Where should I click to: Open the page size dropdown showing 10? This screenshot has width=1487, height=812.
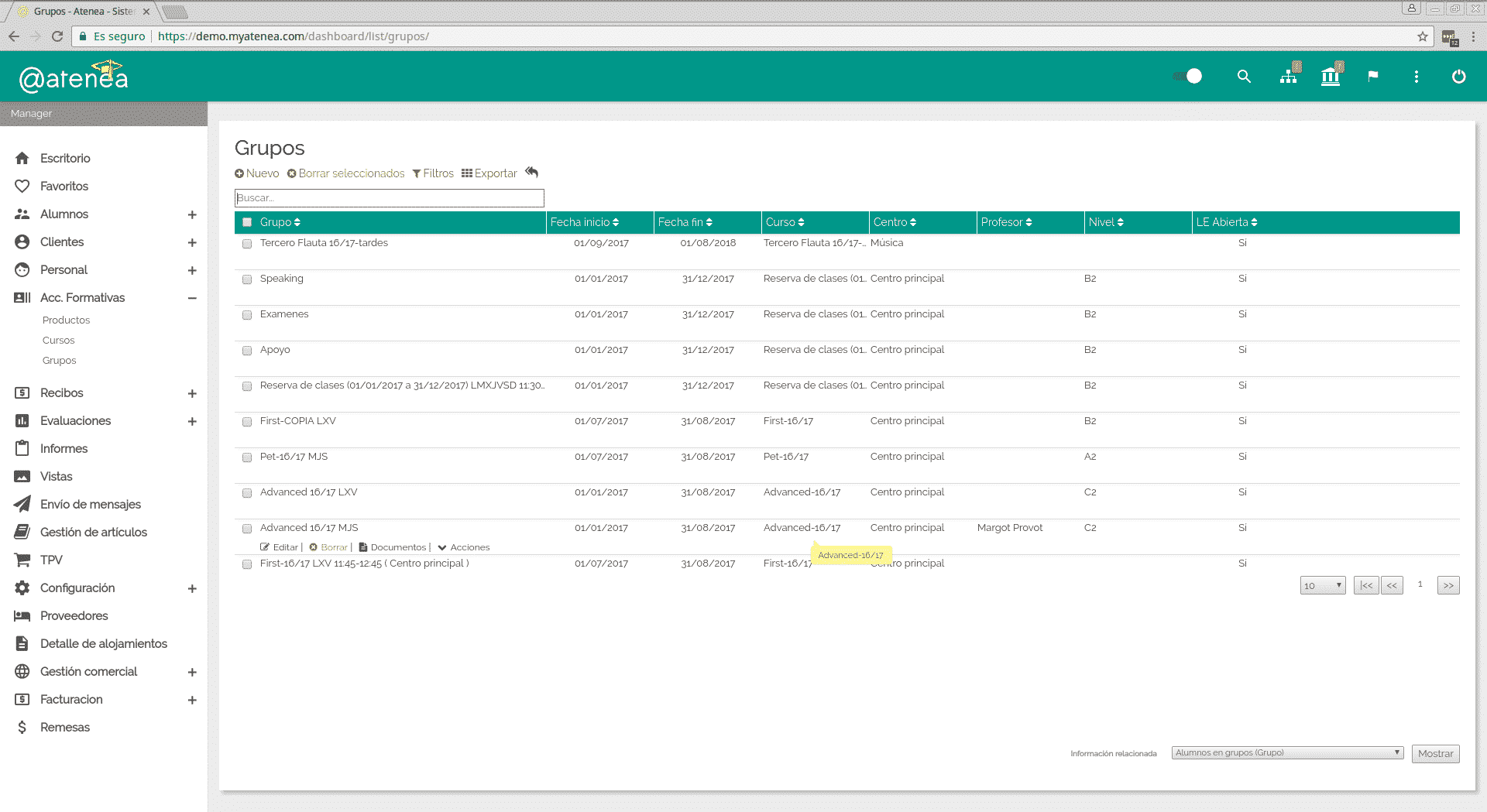click(x=1322, y=585)
